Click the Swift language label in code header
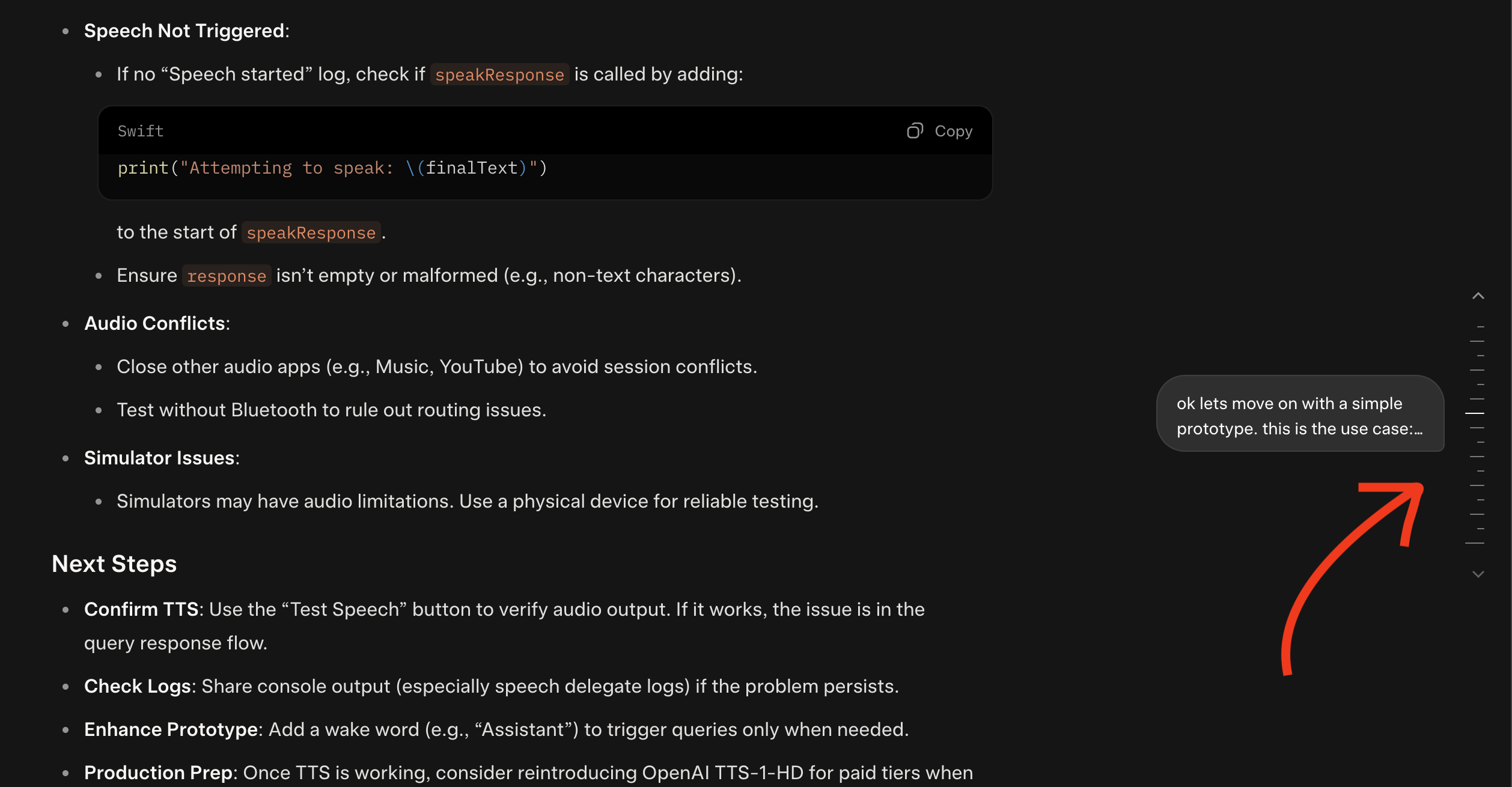Image resolution: width=1512 pixels, height=787 pixels. [141, 131]
